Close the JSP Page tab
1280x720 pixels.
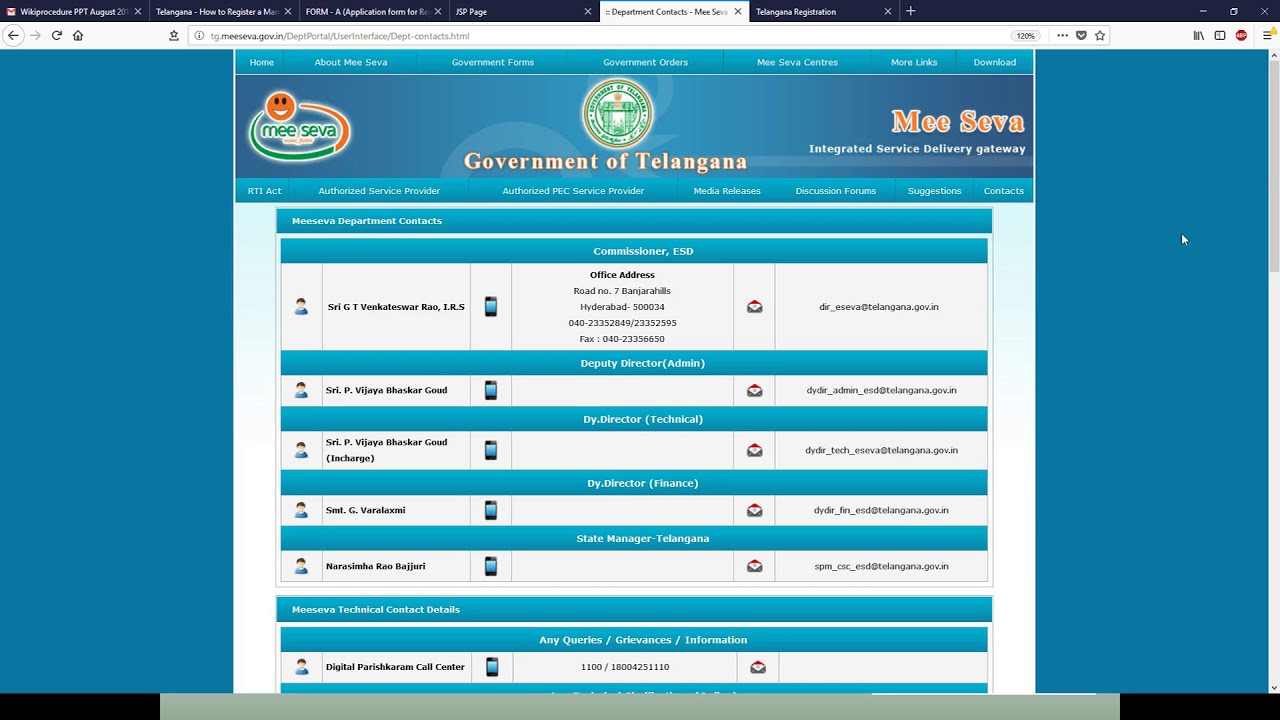[588, 12]
